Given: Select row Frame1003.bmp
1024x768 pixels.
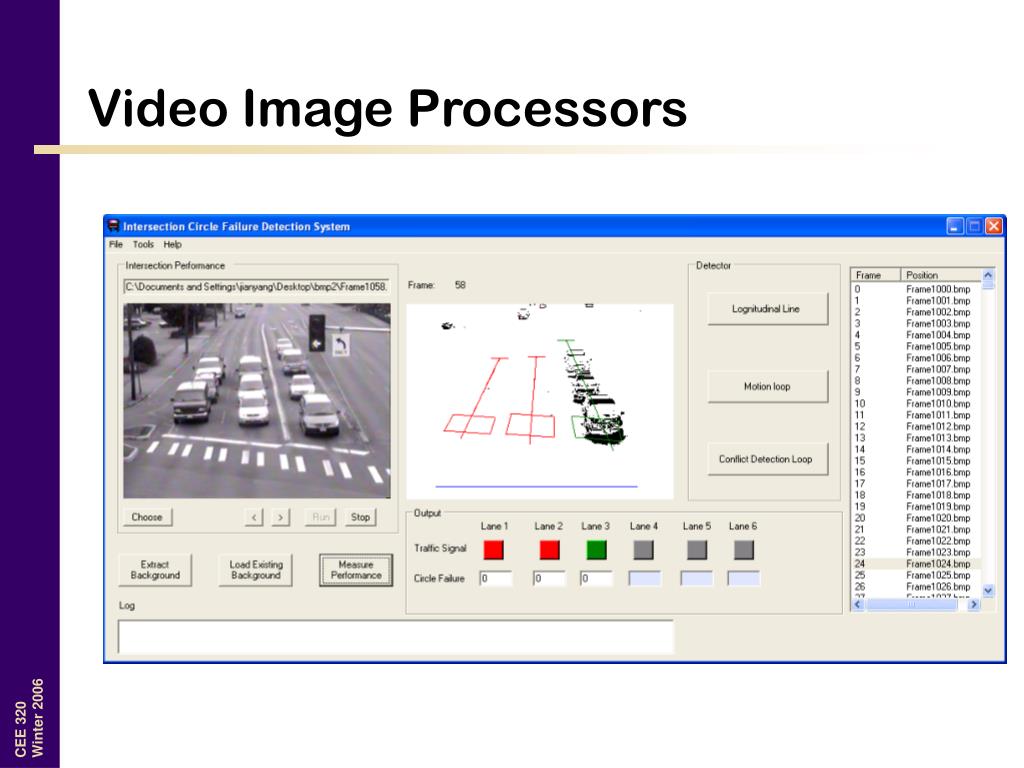Looking at the screenshot, I should tap(916, 323).
